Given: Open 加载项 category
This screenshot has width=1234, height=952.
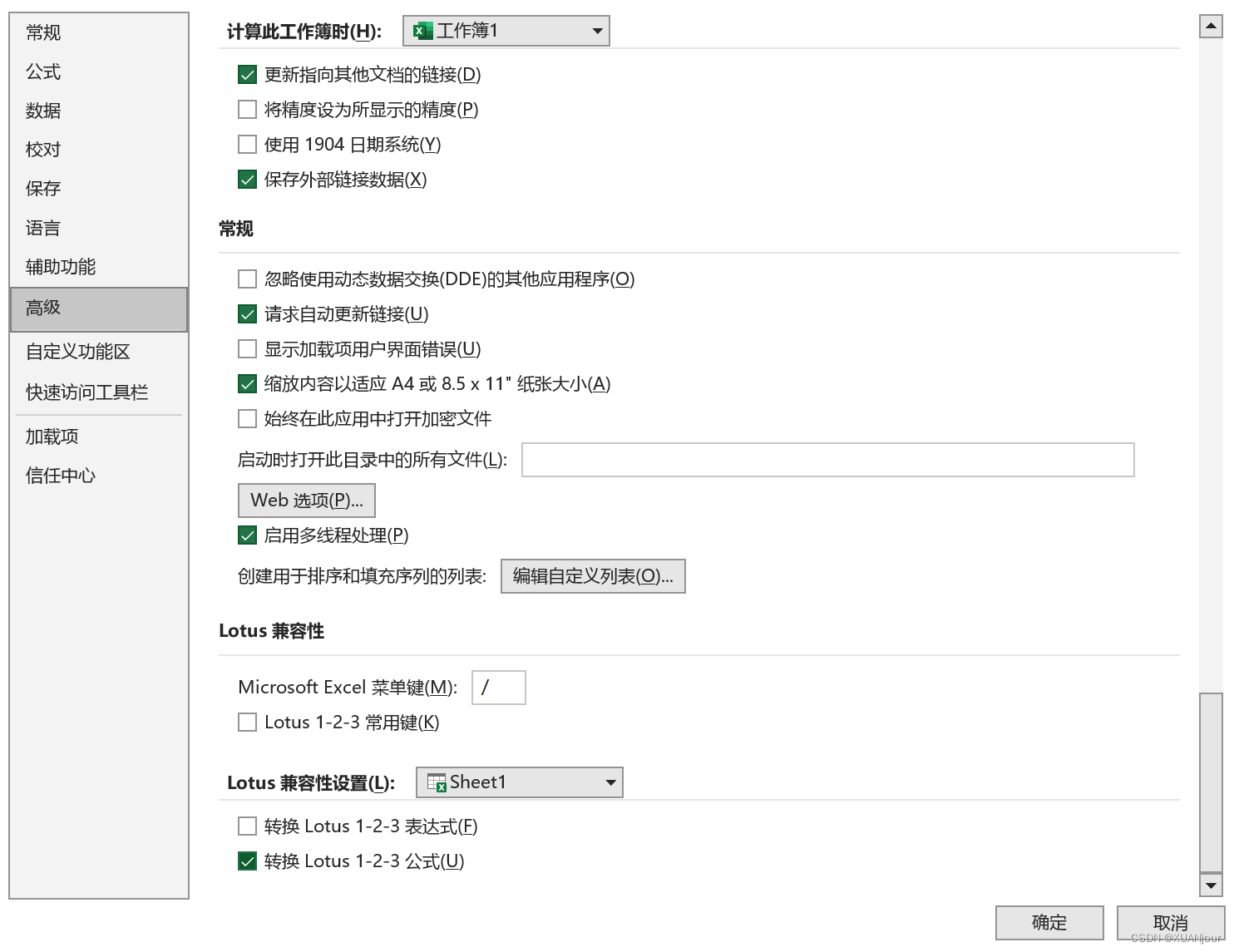Looking at the screenshot, I should 99,437.
